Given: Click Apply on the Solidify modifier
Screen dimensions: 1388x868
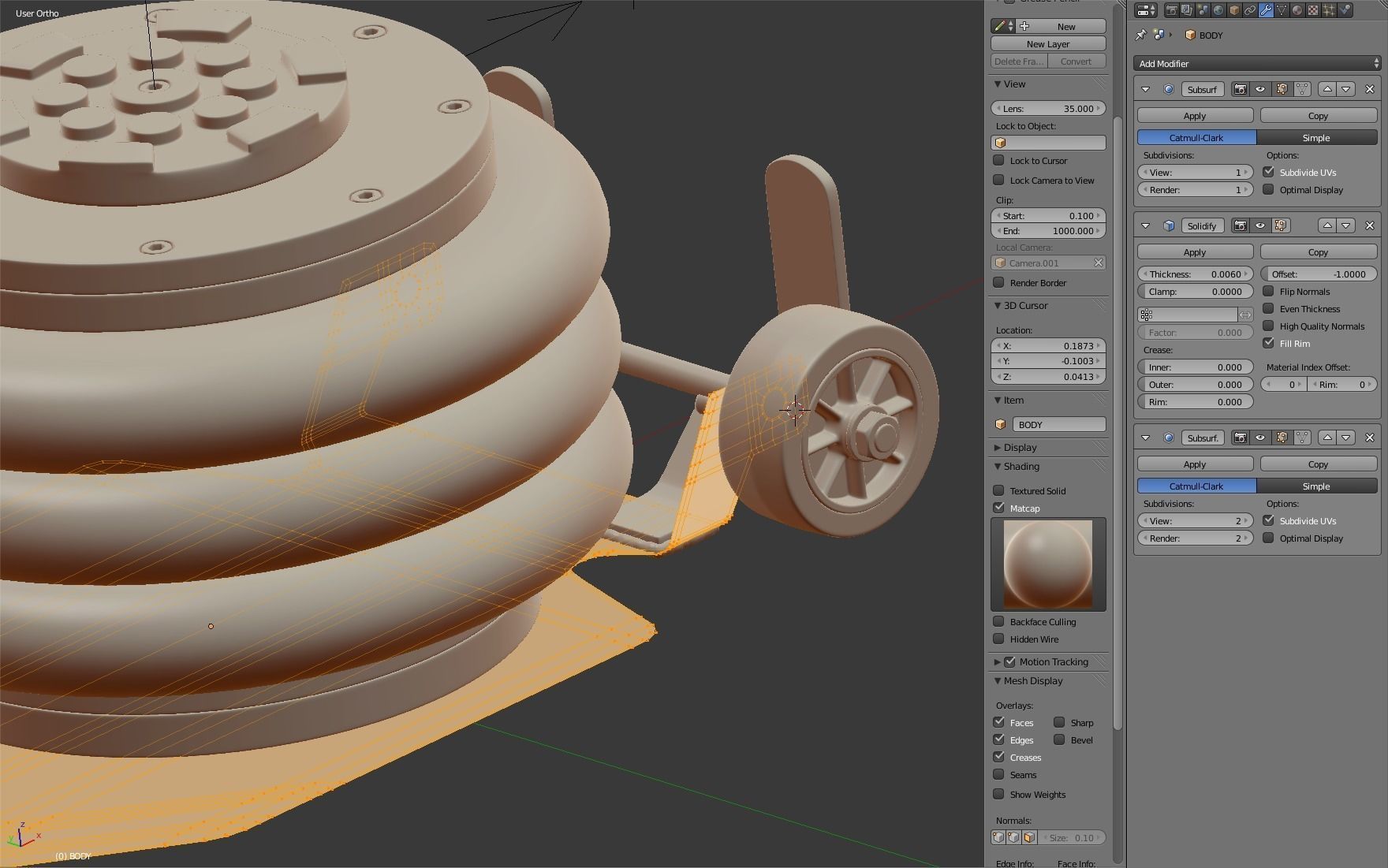Looking at the screenshot, I should (1195, 252).
